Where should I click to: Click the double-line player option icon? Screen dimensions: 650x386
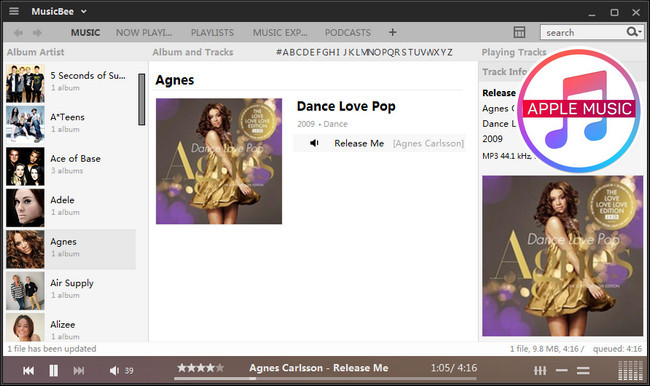[583, 370]
